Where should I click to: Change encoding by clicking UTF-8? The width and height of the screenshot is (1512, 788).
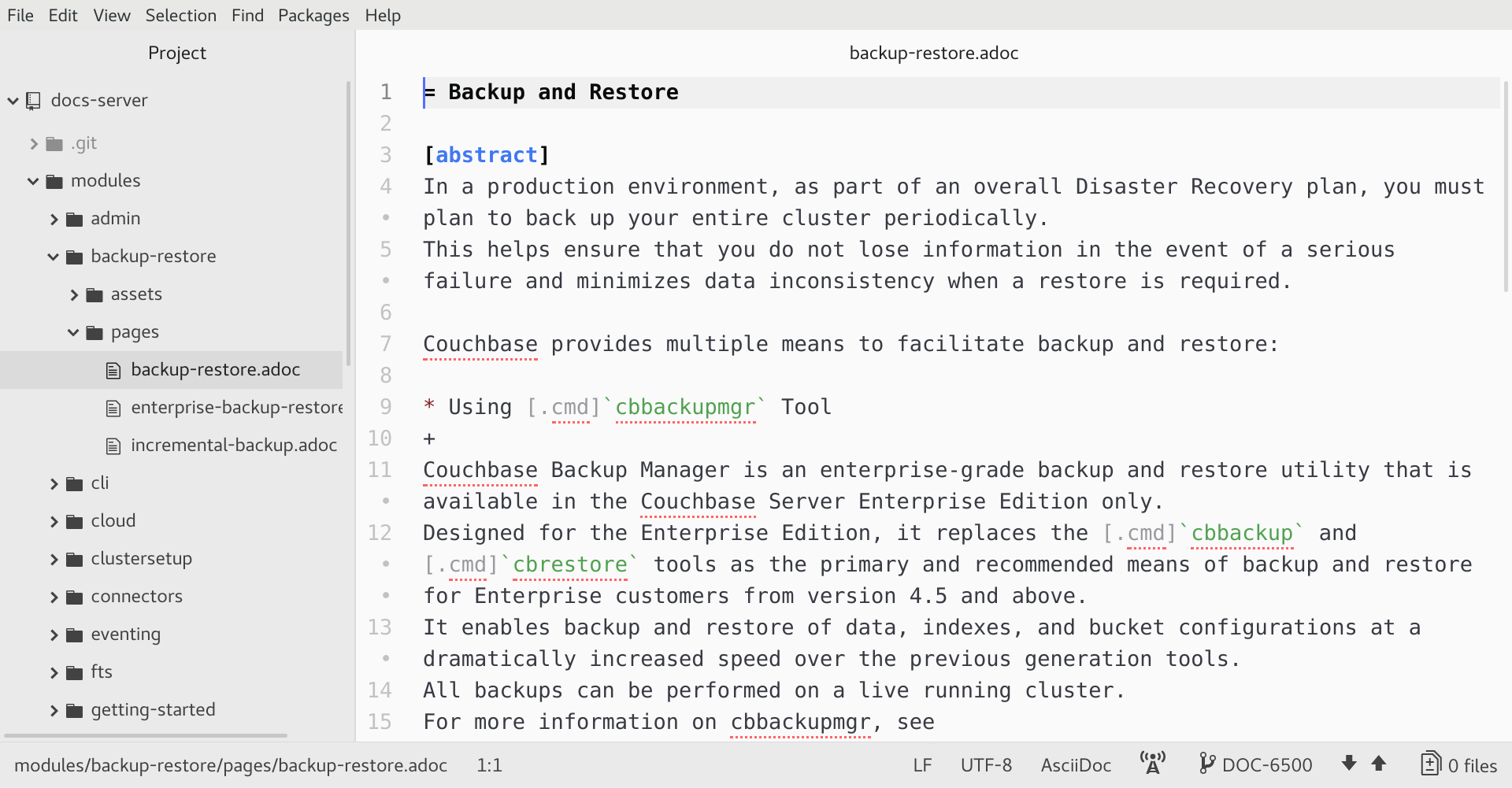tap(986, 764)
